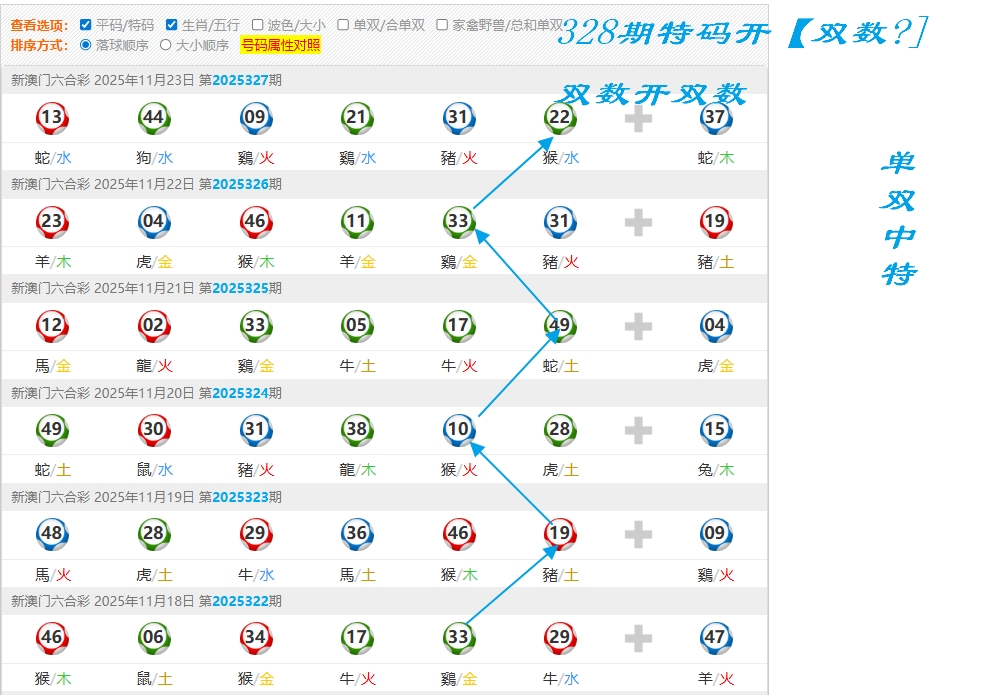Tick the 家禽野兽/总和单双 checkbox
This screenshot has height=695, width=1004.
[443, 25]
